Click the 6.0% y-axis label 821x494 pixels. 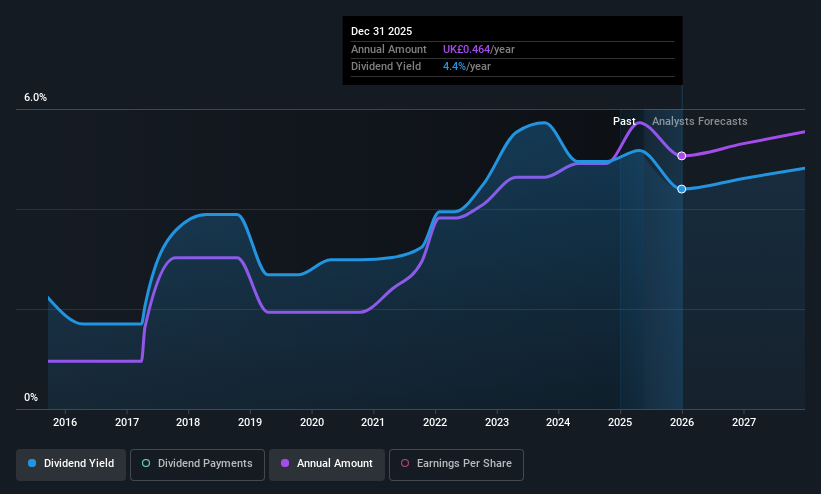coord(36,97)
